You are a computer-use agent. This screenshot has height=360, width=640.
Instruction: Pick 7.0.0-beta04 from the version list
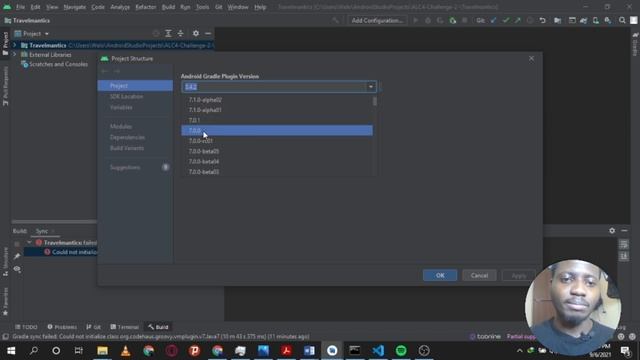point(277,161)
